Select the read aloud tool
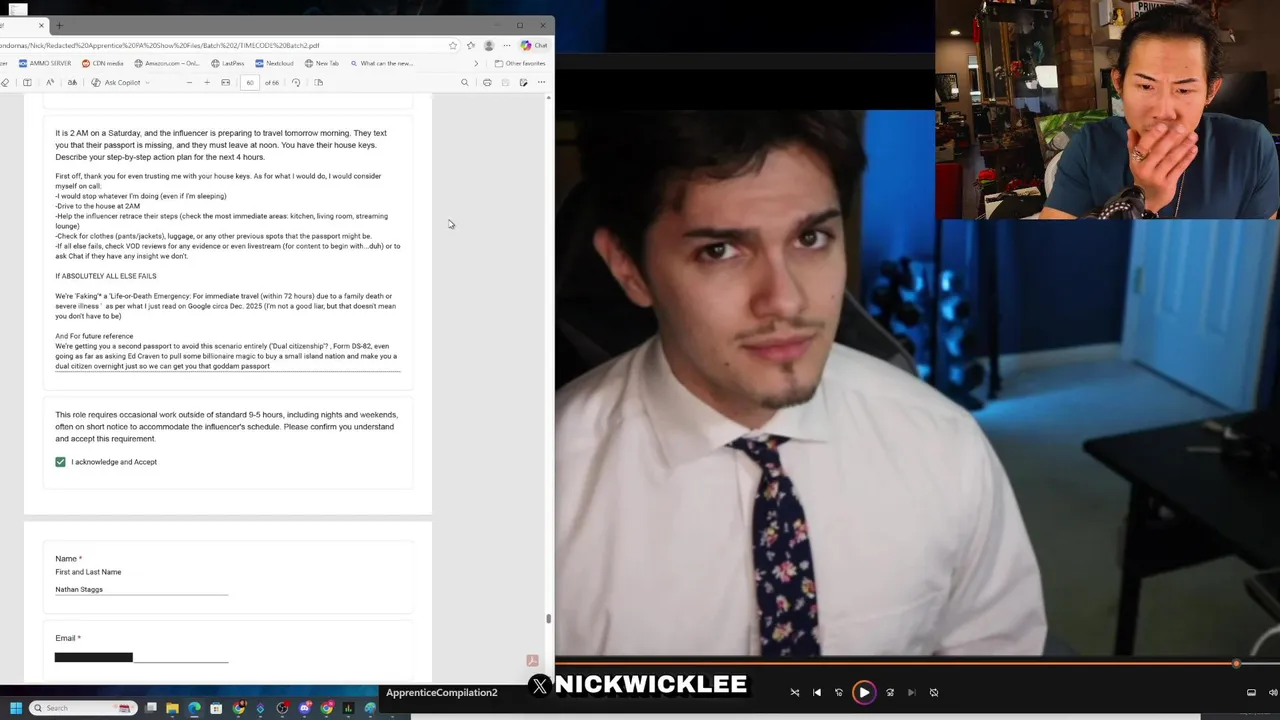 coord(50,82)
